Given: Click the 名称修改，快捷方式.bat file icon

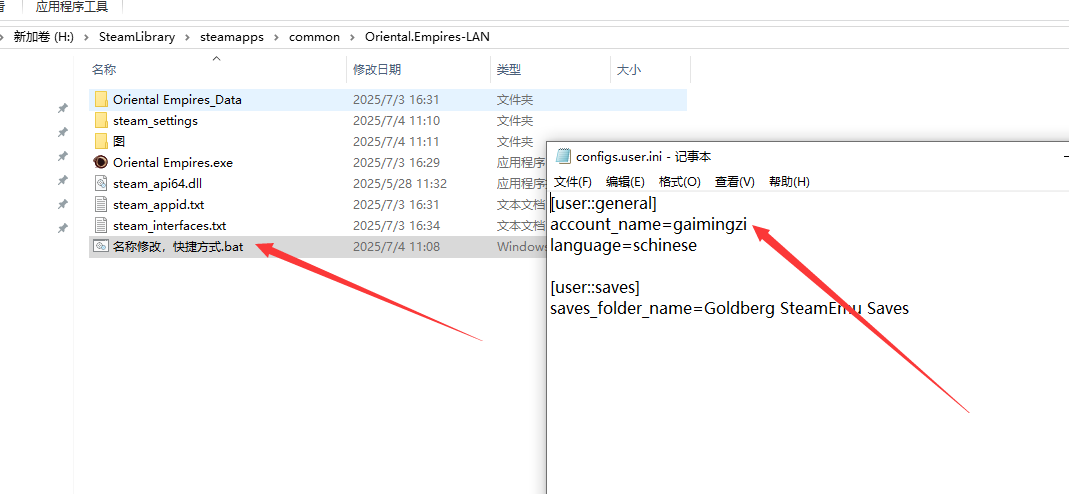Looking at the screenshot, I should pyautogui.click(x=100, y=247).
